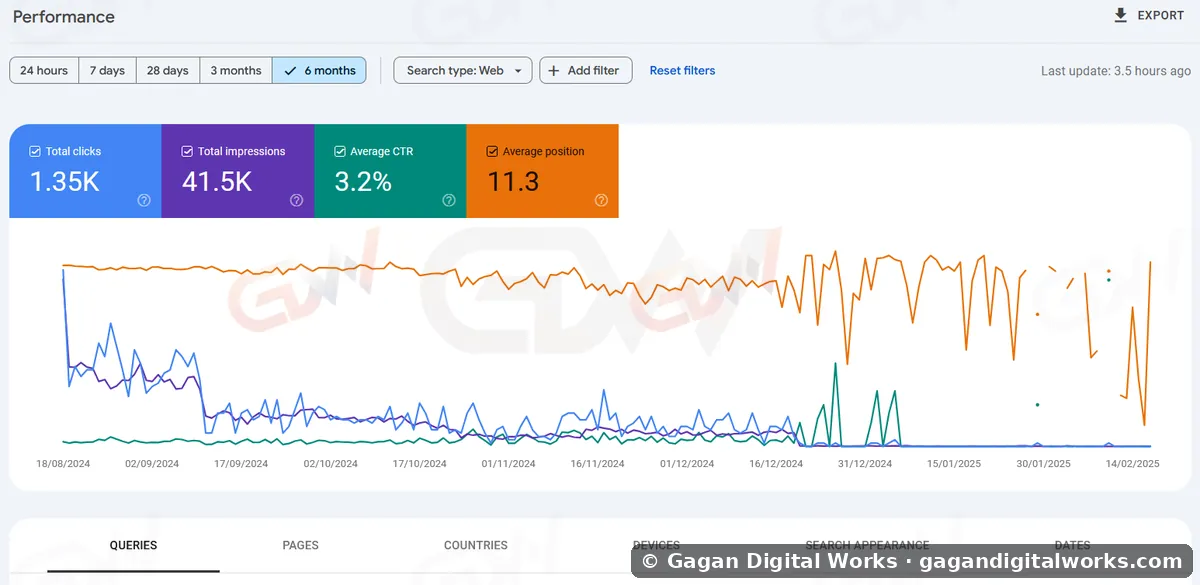Switch to the Countries tab
Screen dimensions: 1200x585
(x=476, y=545)
